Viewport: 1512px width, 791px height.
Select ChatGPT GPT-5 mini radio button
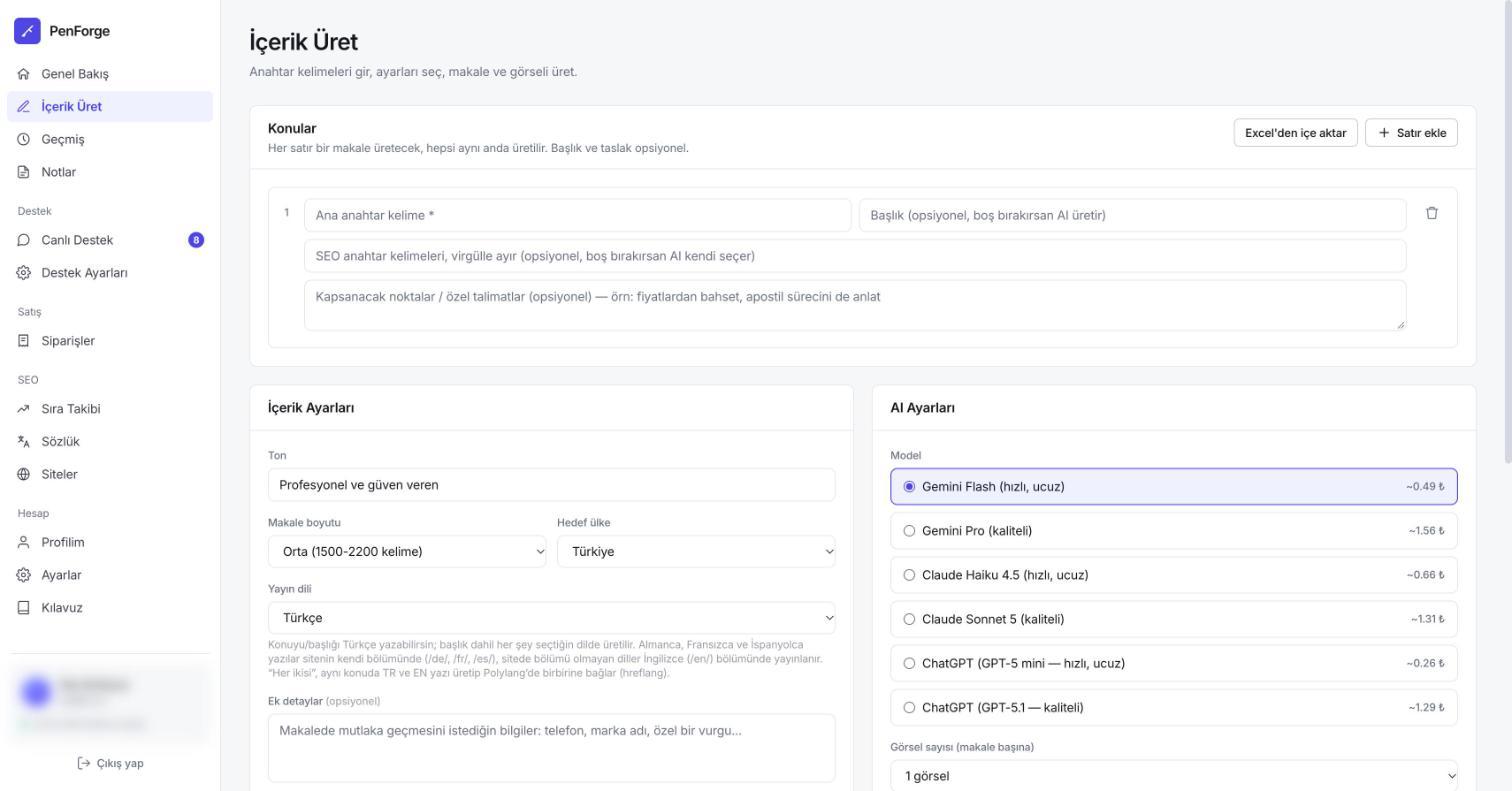[909, 663]
